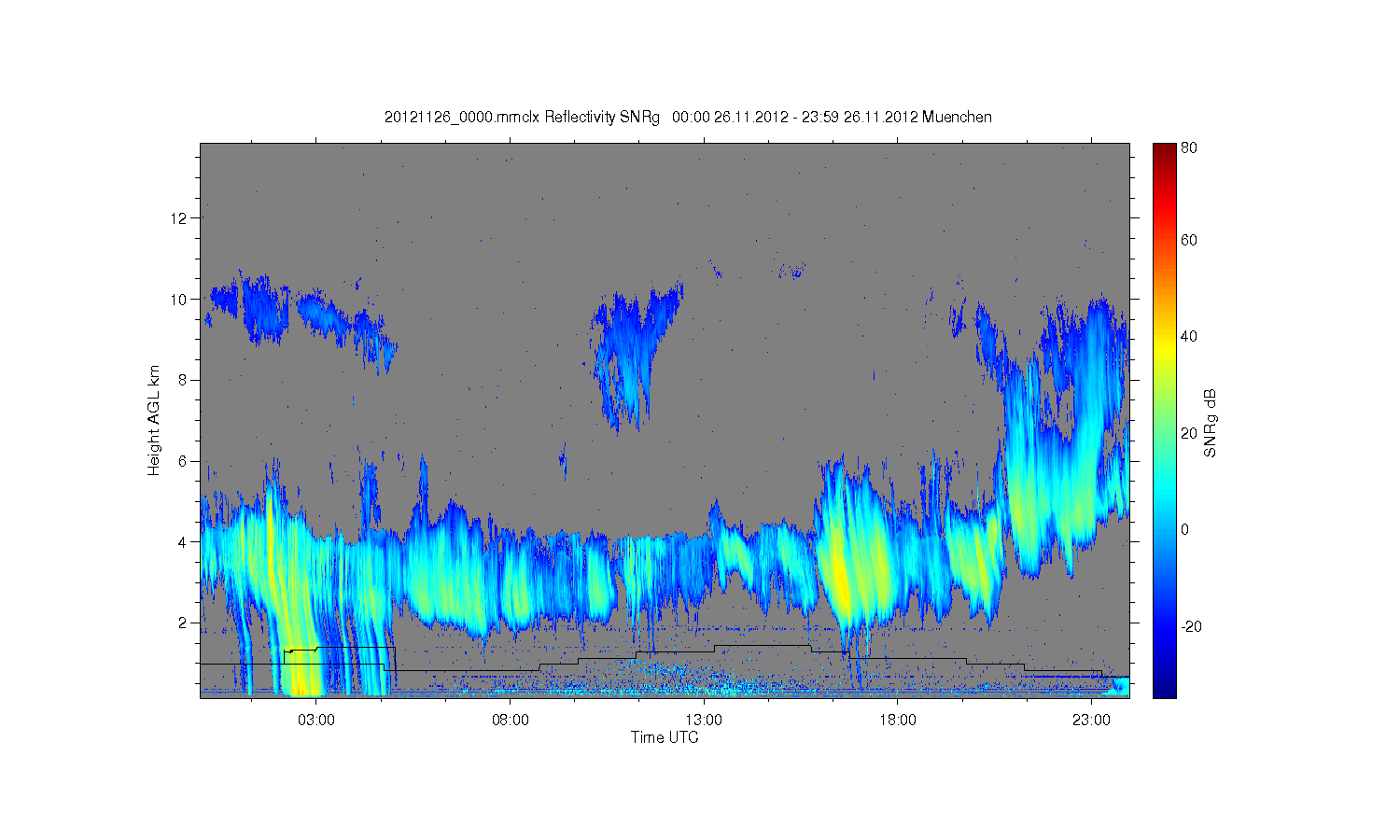
Task: Click the '60' colorbar value label
Action: click(1189, 240)
